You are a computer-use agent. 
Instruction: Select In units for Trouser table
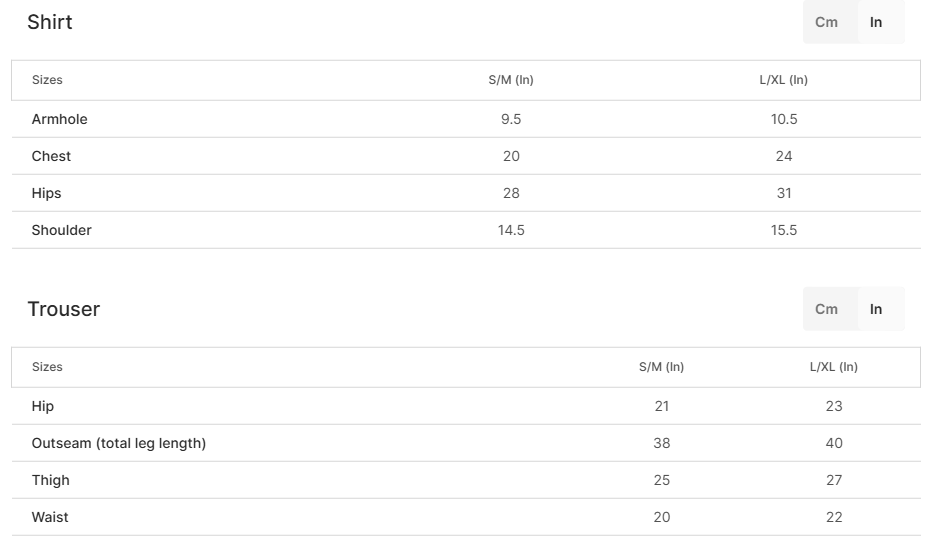coord(876,309)
